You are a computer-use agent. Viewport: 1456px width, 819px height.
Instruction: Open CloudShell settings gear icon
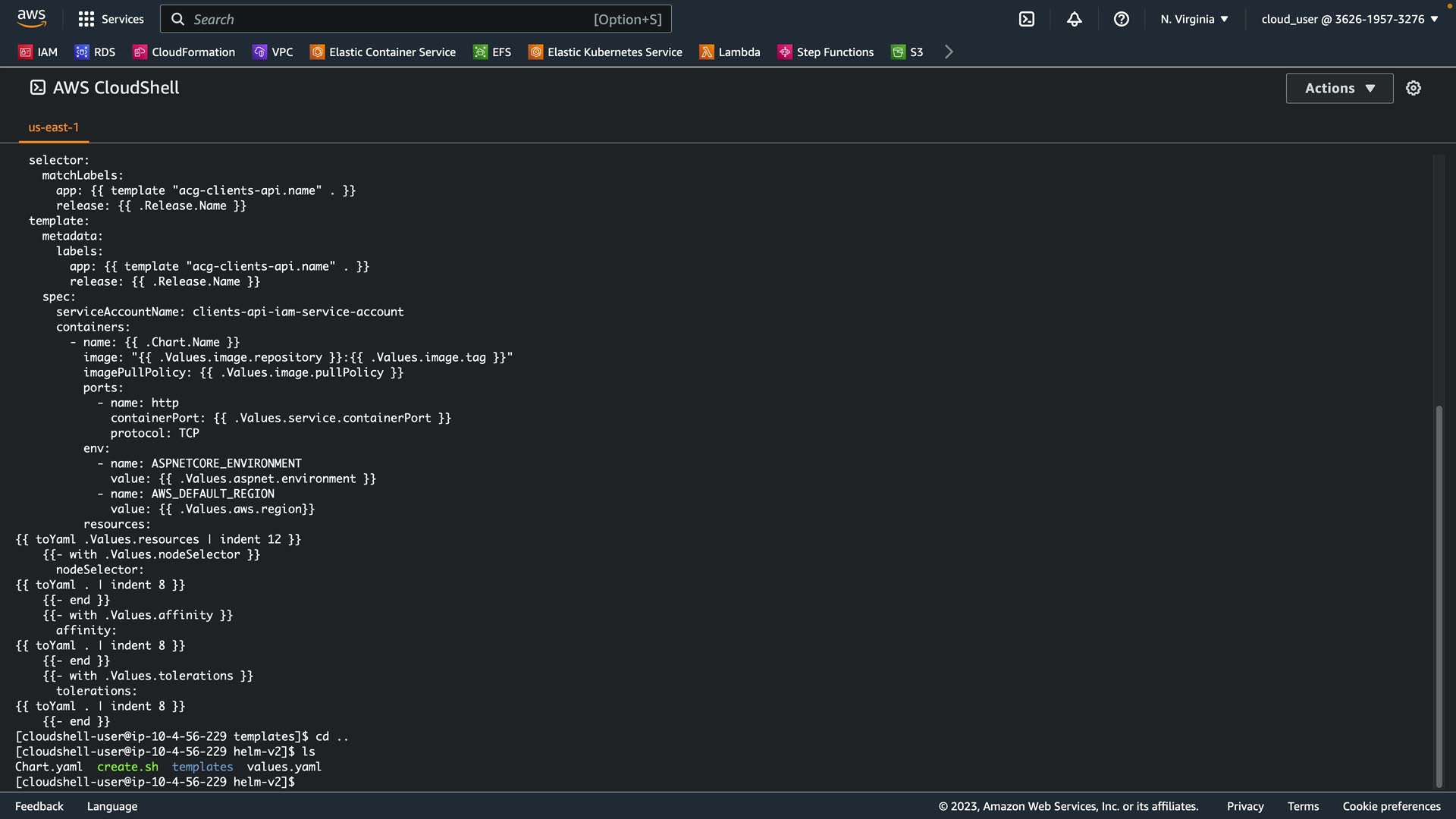click(x=1413, y=88)
